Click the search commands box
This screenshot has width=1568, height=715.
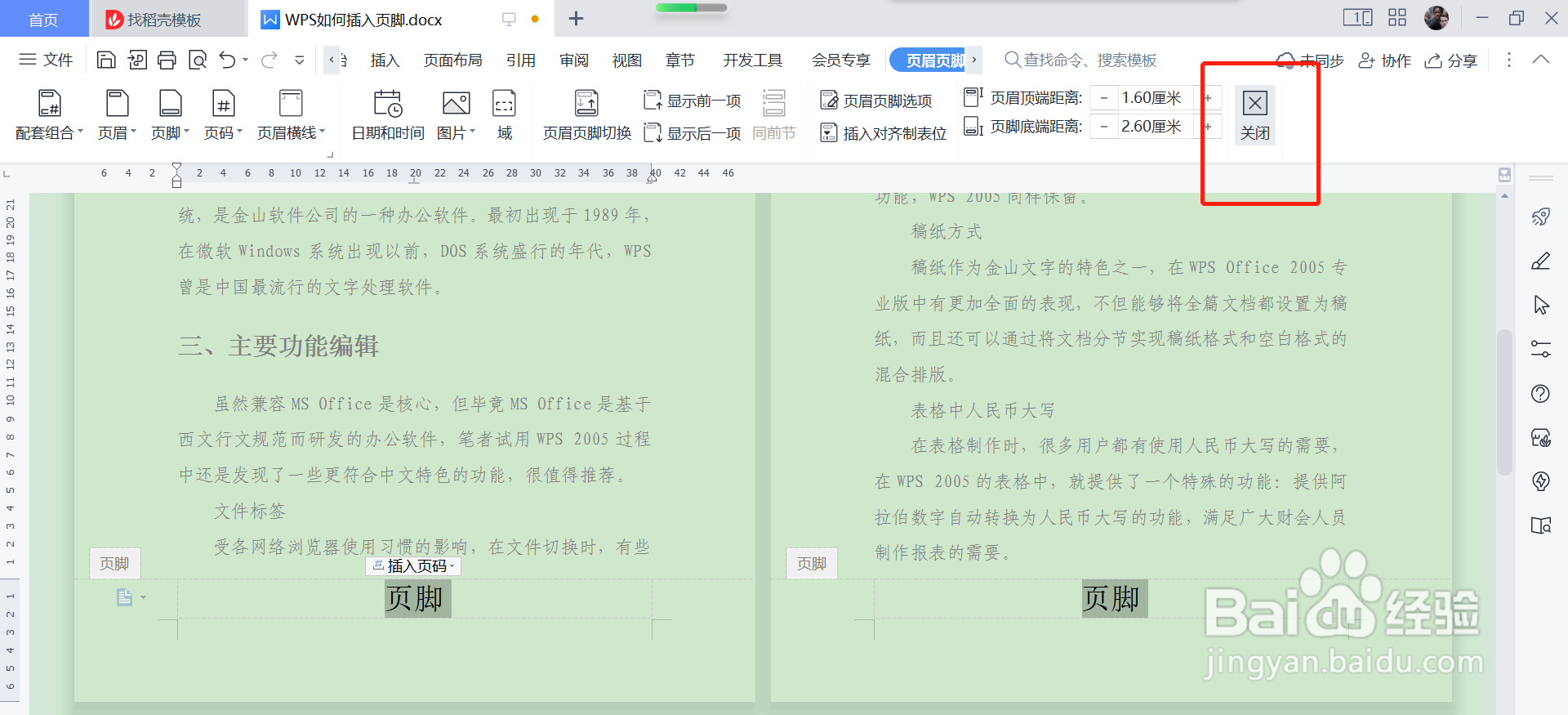[1080, 60]
